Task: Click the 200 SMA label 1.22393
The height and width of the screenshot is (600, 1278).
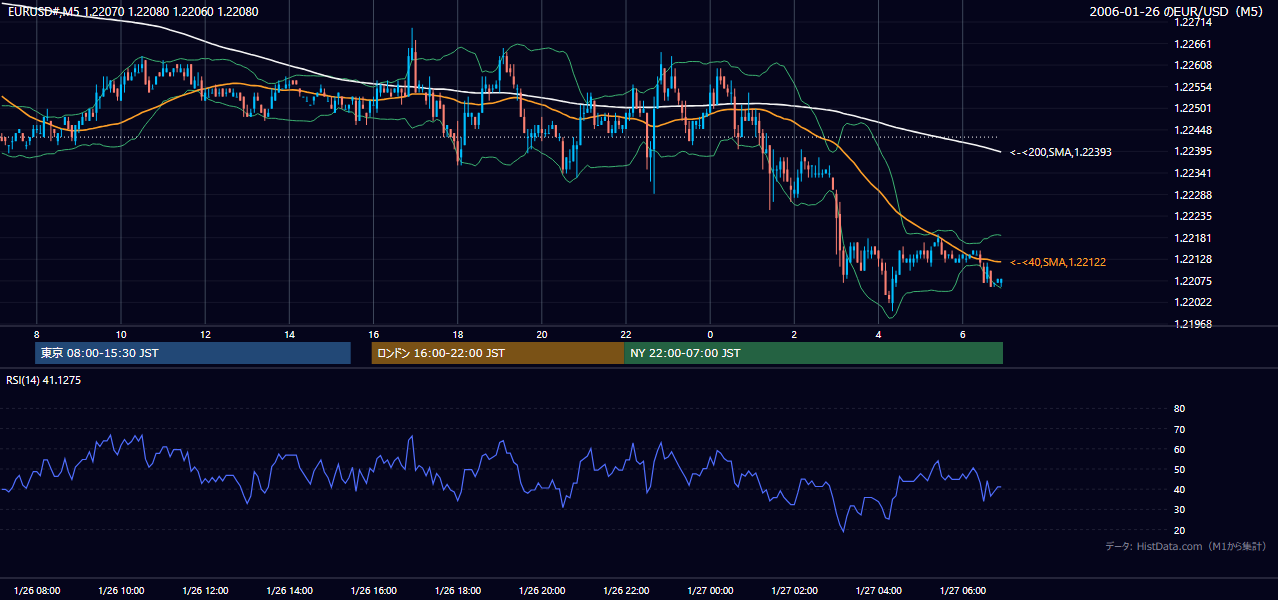Action: click(1061, 152)
